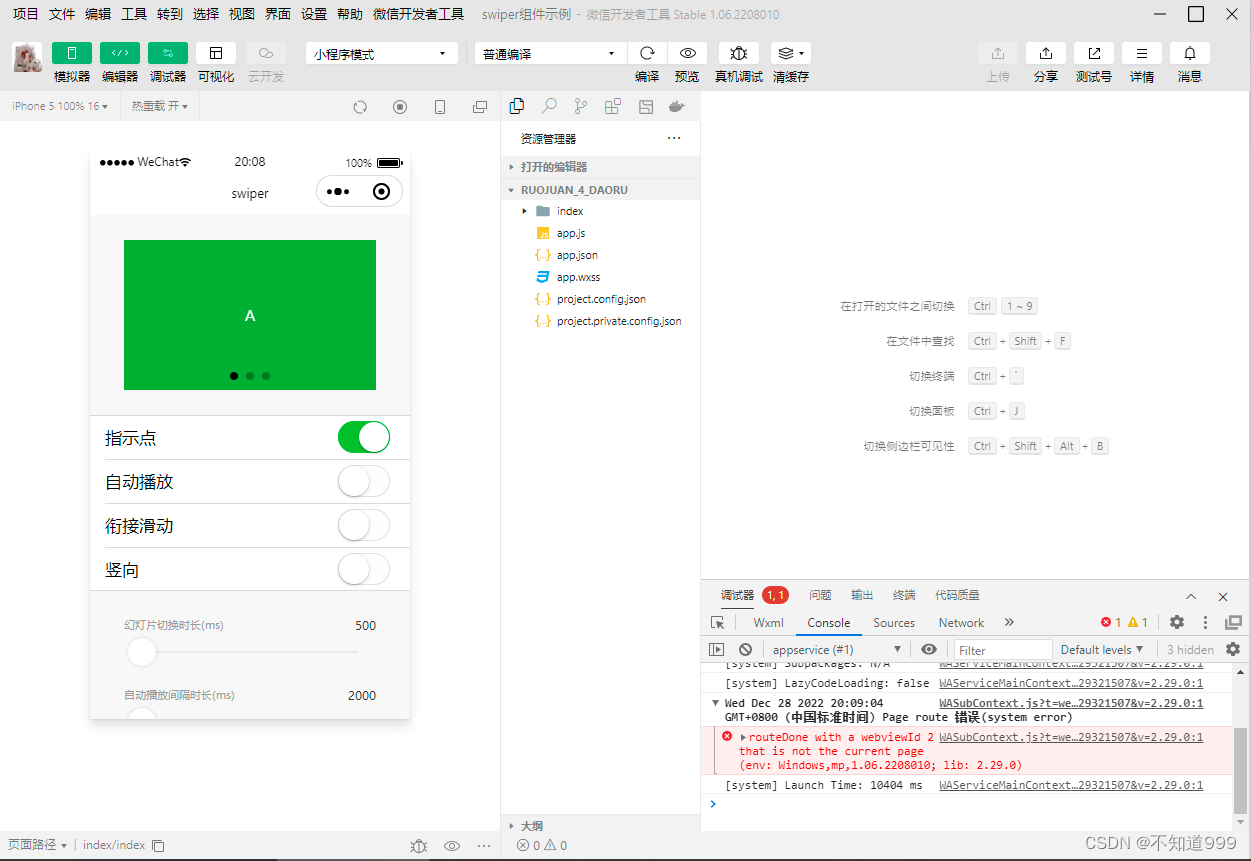Toggle the console live expression eye

(929, 649)
